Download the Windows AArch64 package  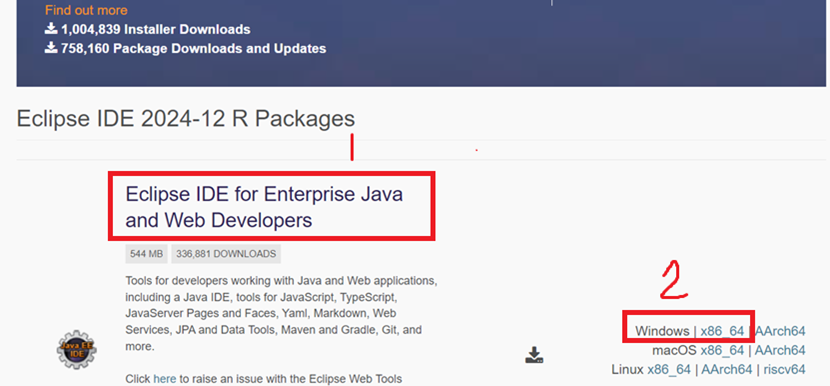[x=780, y=331]
